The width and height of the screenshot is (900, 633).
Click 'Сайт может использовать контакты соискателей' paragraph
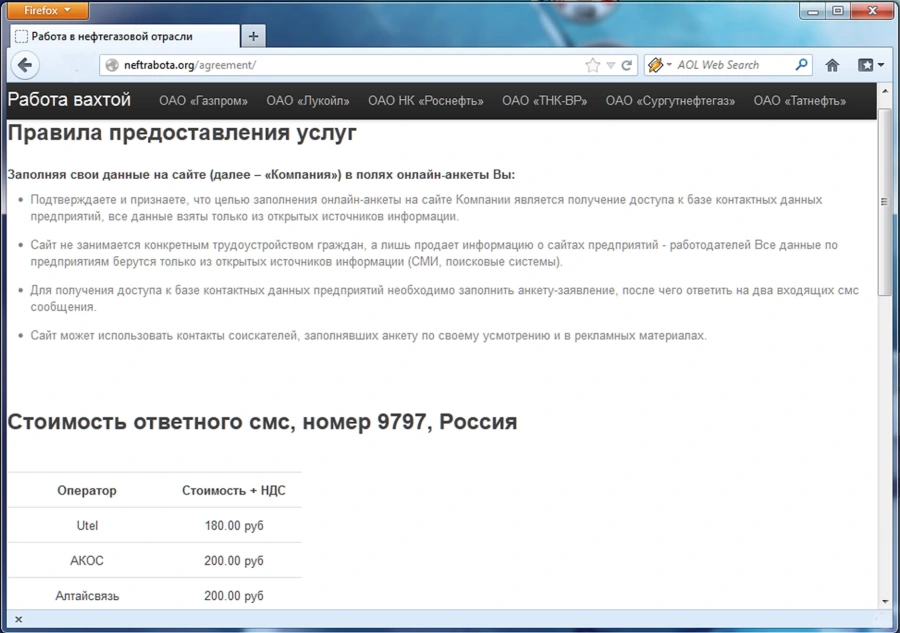coord(368,336)
